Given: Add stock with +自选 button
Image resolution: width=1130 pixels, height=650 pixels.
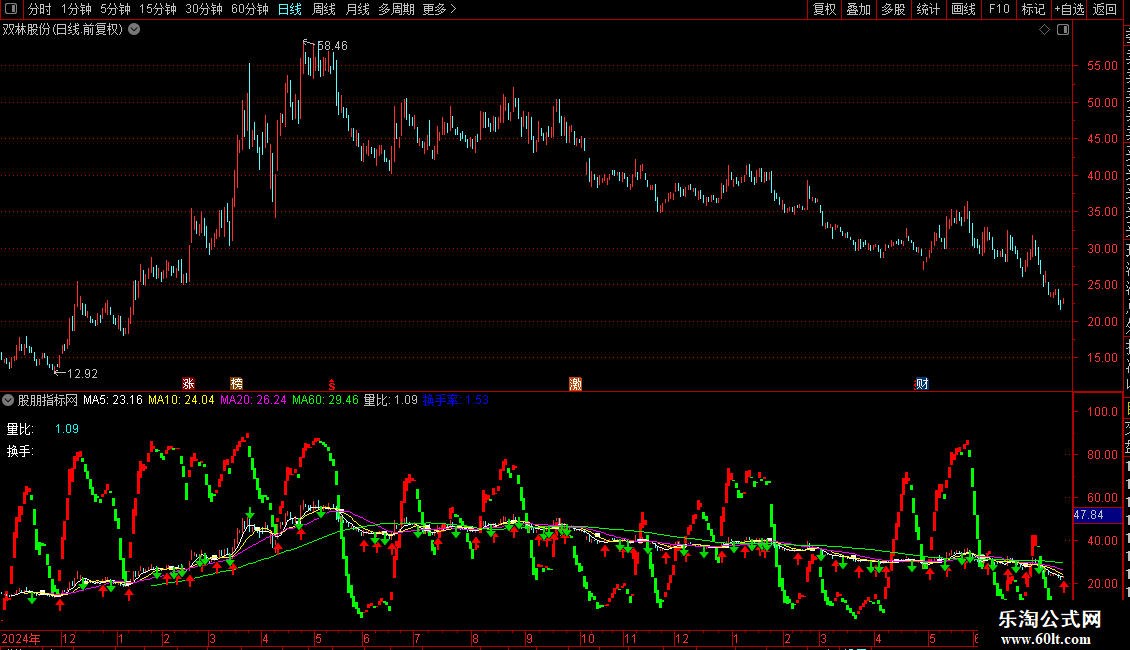Looking at the screenshot, I should click(x=1069, y=9).
